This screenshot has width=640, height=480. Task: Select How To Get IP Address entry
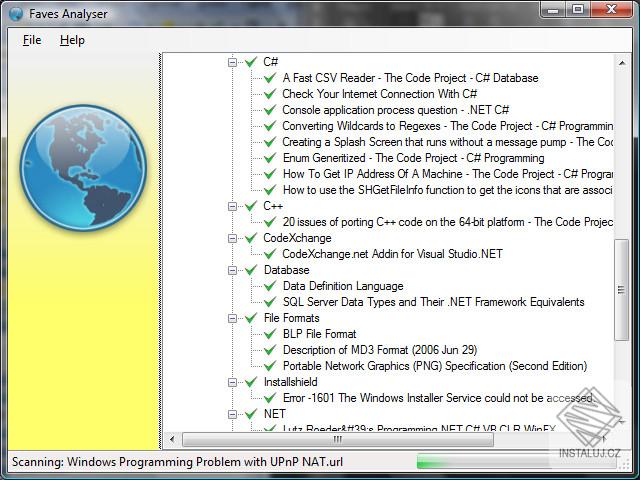coord(447,174)
